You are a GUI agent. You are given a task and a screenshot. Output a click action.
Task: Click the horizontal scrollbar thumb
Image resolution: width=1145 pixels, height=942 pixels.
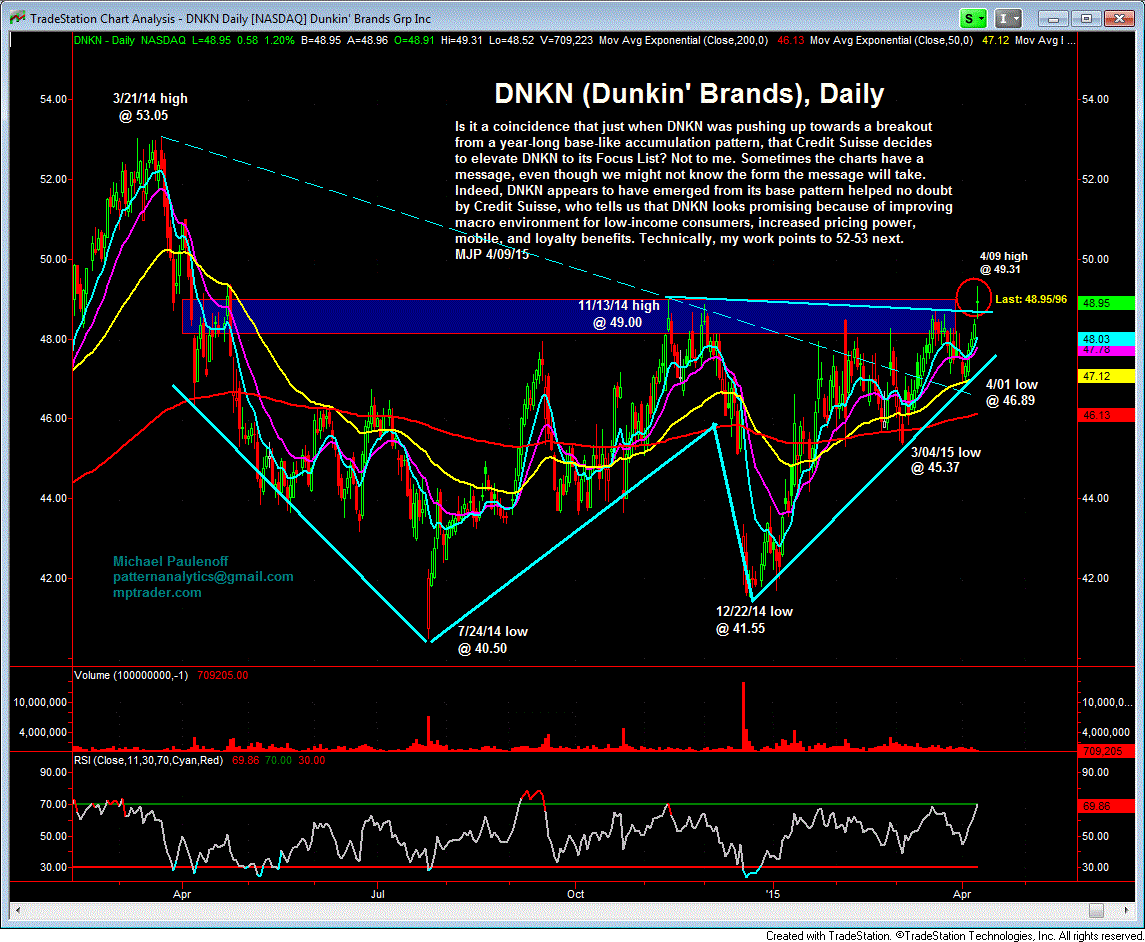point(1096,910)
